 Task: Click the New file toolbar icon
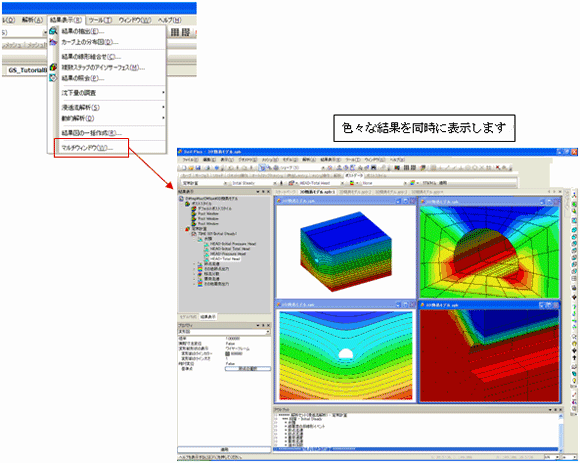click(184, 168)
